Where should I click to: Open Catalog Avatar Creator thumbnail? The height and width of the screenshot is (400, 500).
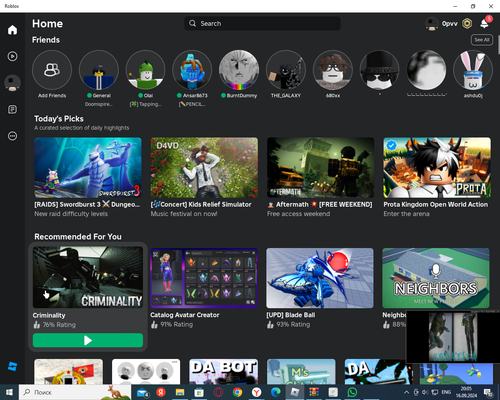tap(204, 278)
